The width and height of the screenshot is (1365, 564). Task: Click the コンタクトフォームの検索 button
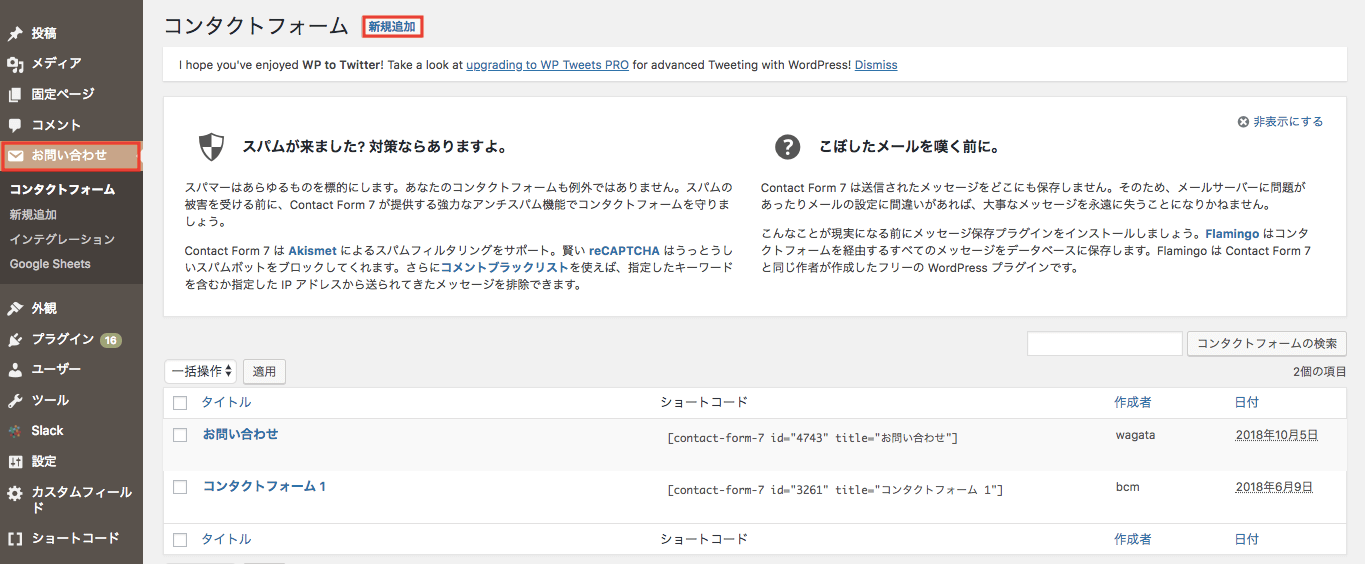(1266, 343)
